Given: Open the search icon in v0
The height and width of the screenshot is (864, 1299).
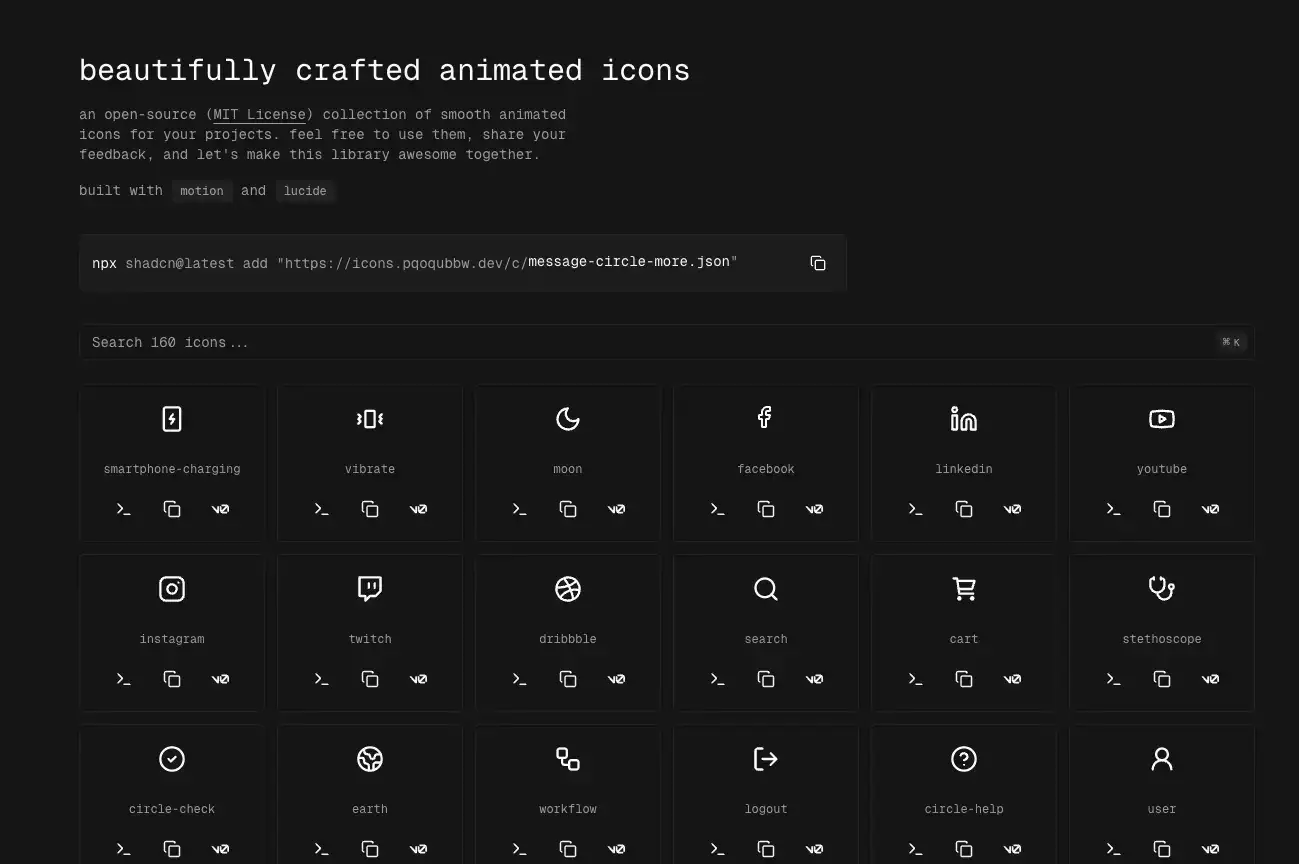Looking at the screenshot, I should pyautogui.click(x=815, y=679).
